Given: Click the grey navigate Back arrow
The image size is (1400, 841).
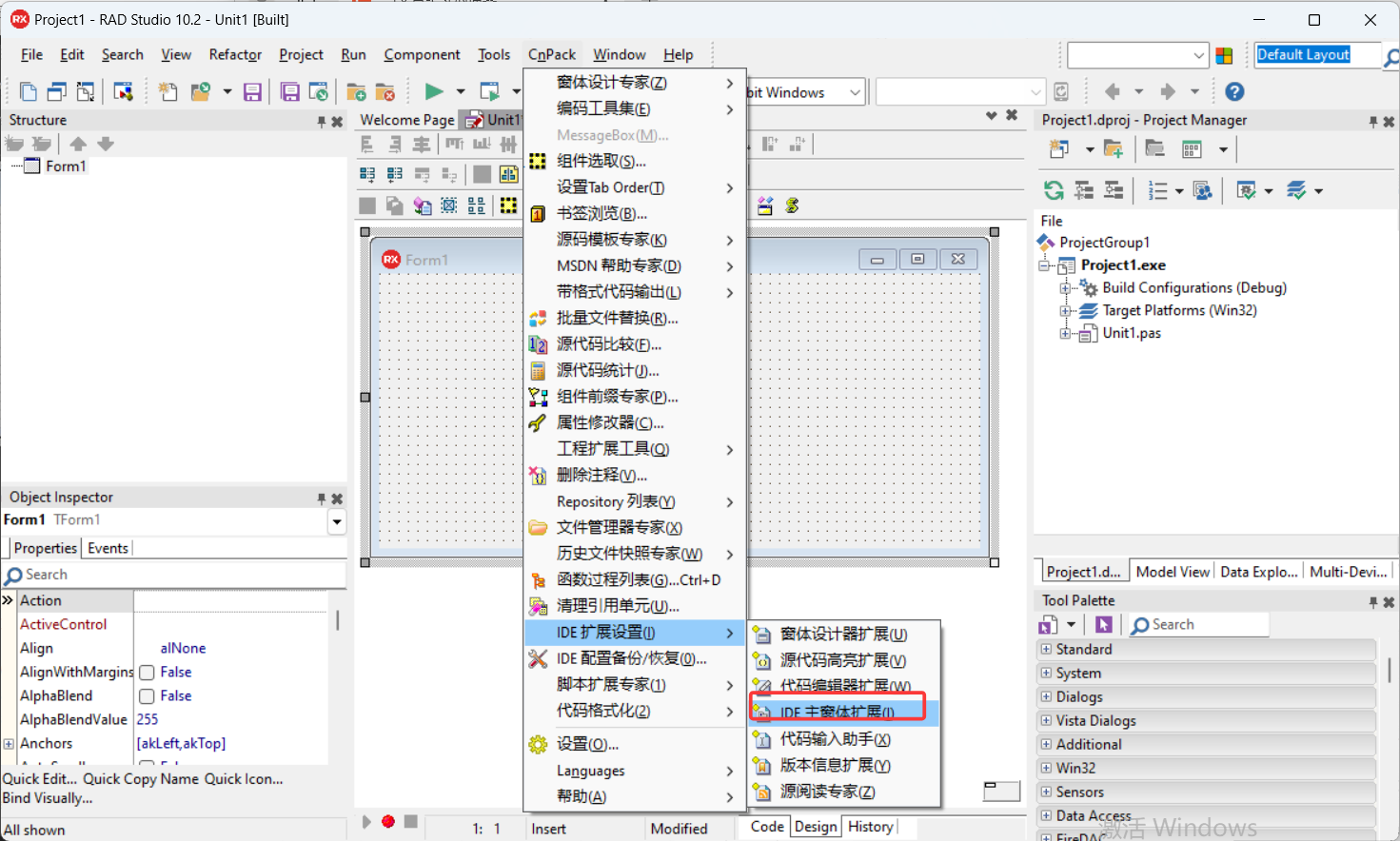Looking at the screenshot, I should pyautogui.click(x=1112, y=92).
